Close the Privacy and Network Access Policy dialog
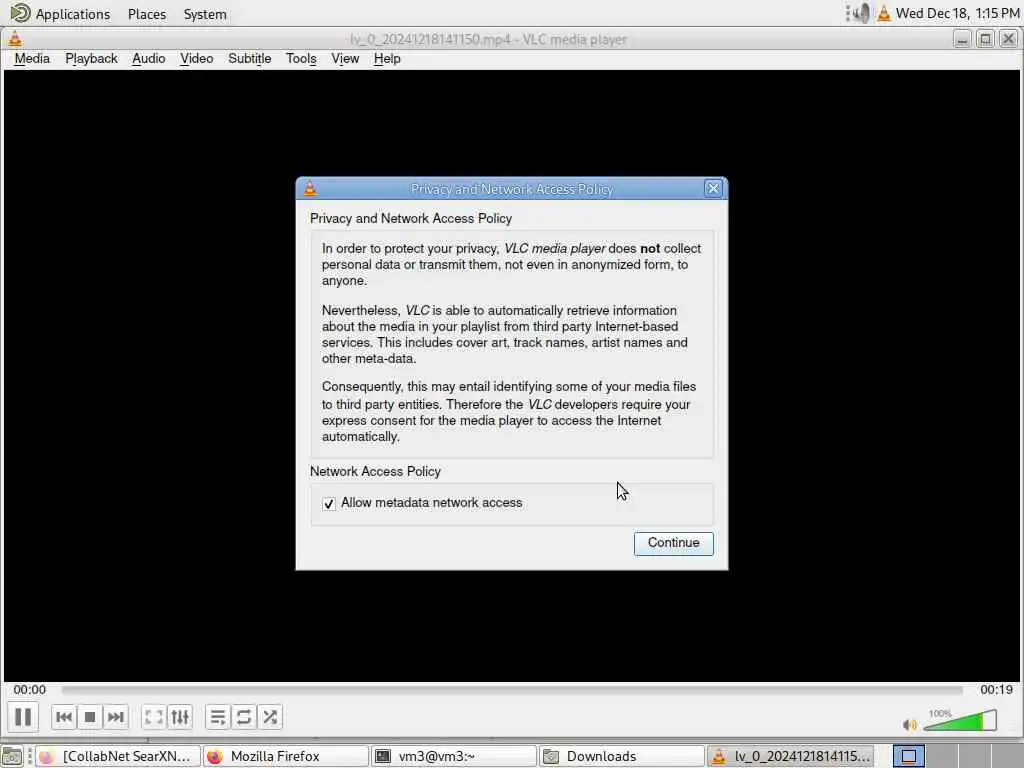Viewport: 1024px width, 768px height. coord(713,189)
